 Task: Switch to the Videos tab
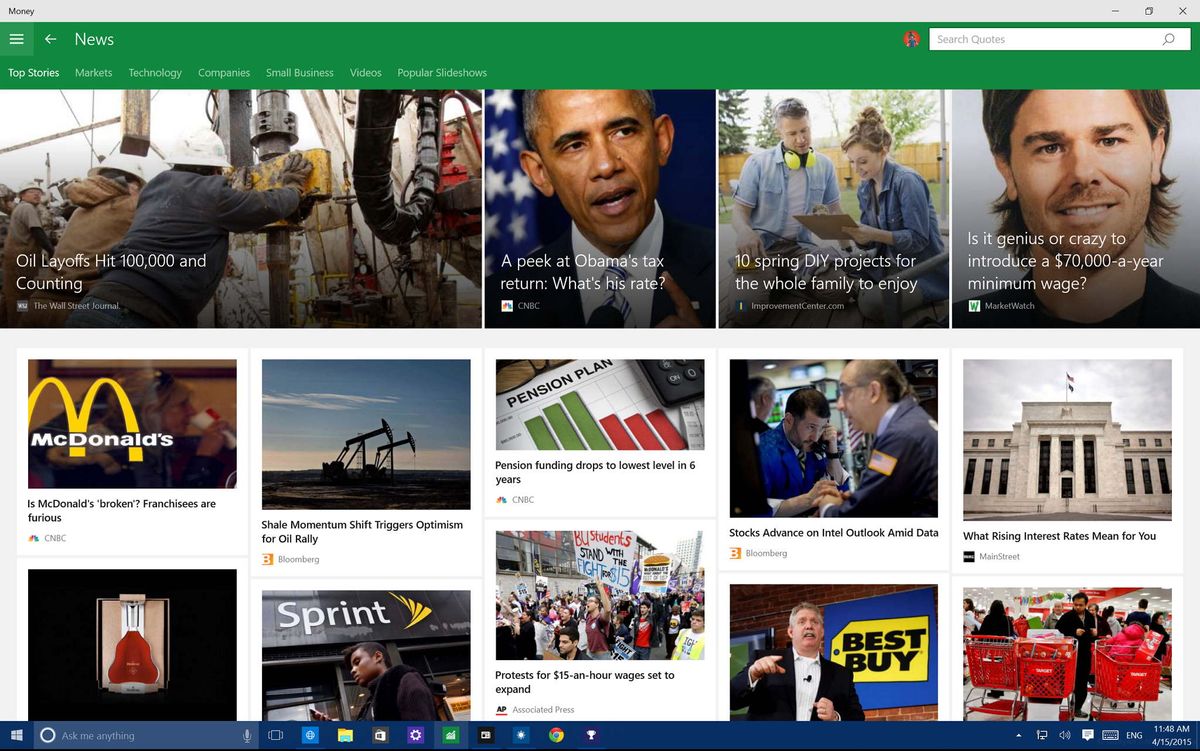pos(365,73)
